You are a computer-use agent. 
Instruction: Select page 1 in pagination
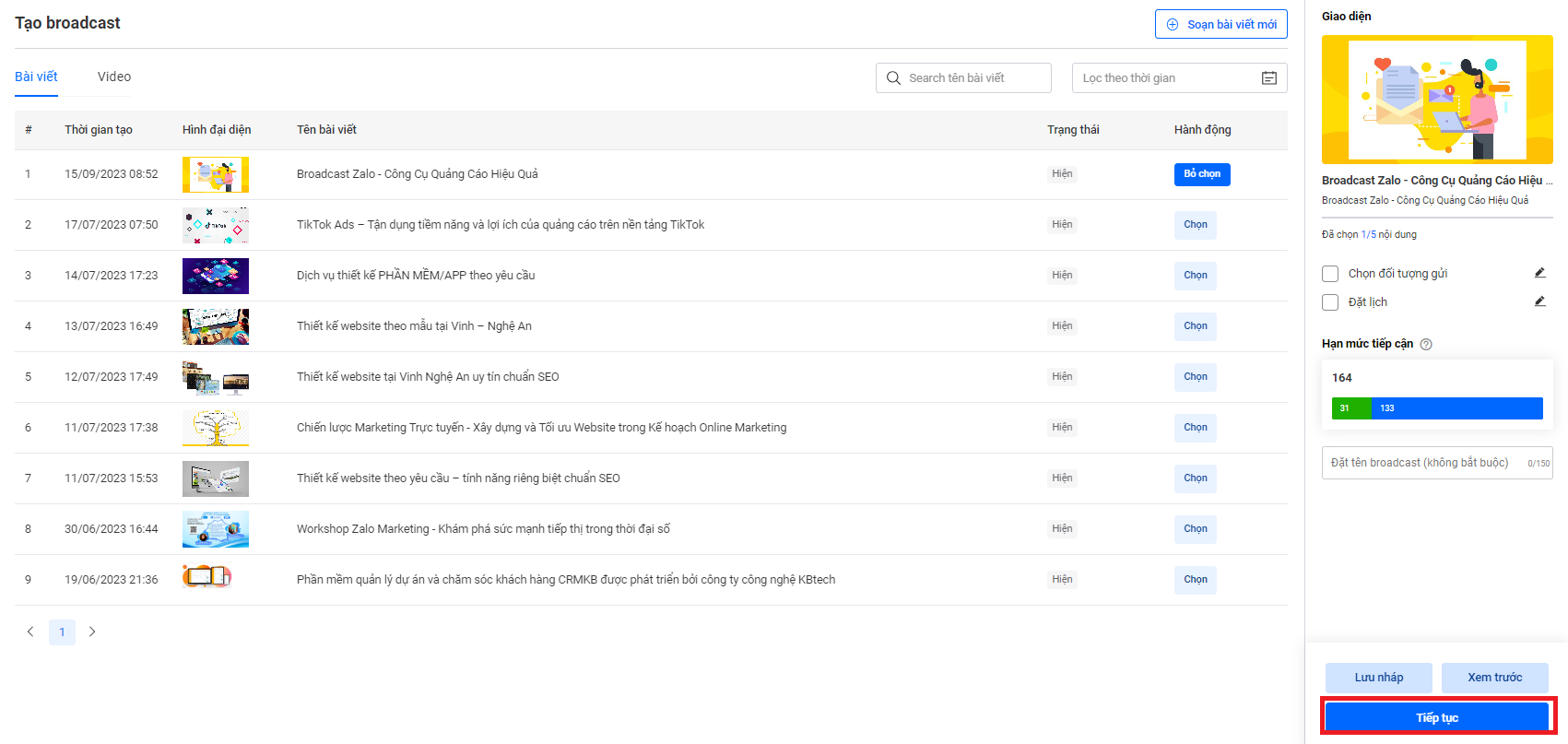(x=62, y=632)
